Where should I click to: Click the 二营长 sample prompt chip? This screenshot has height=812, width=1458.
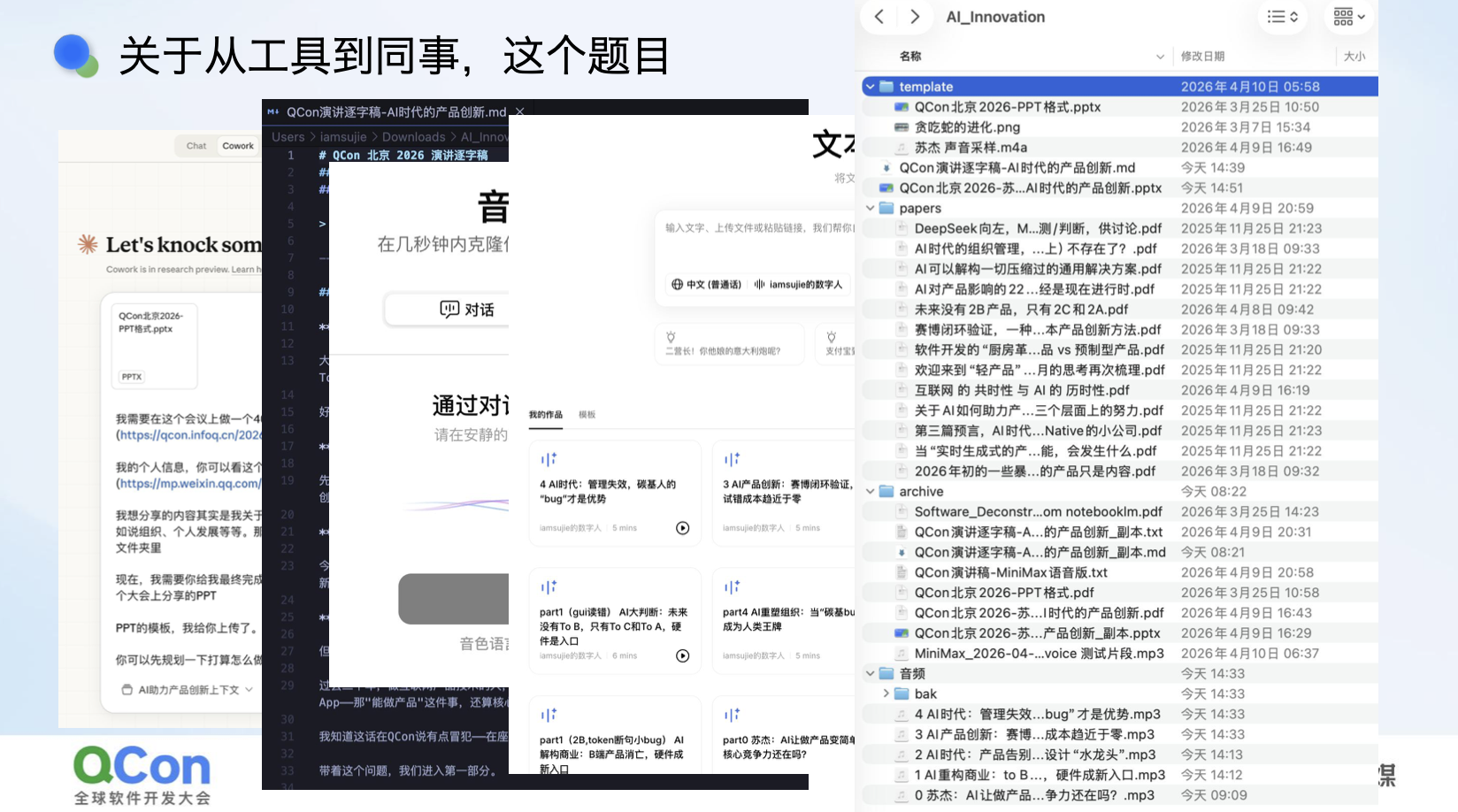pyautogui.click(x=730, y=344)
